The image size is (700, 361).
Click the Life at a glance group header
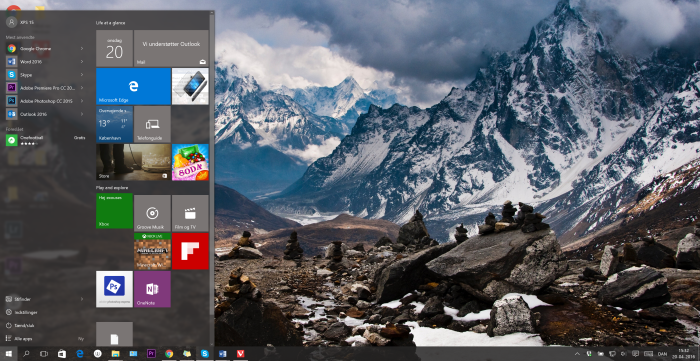(x=111, y=23)
